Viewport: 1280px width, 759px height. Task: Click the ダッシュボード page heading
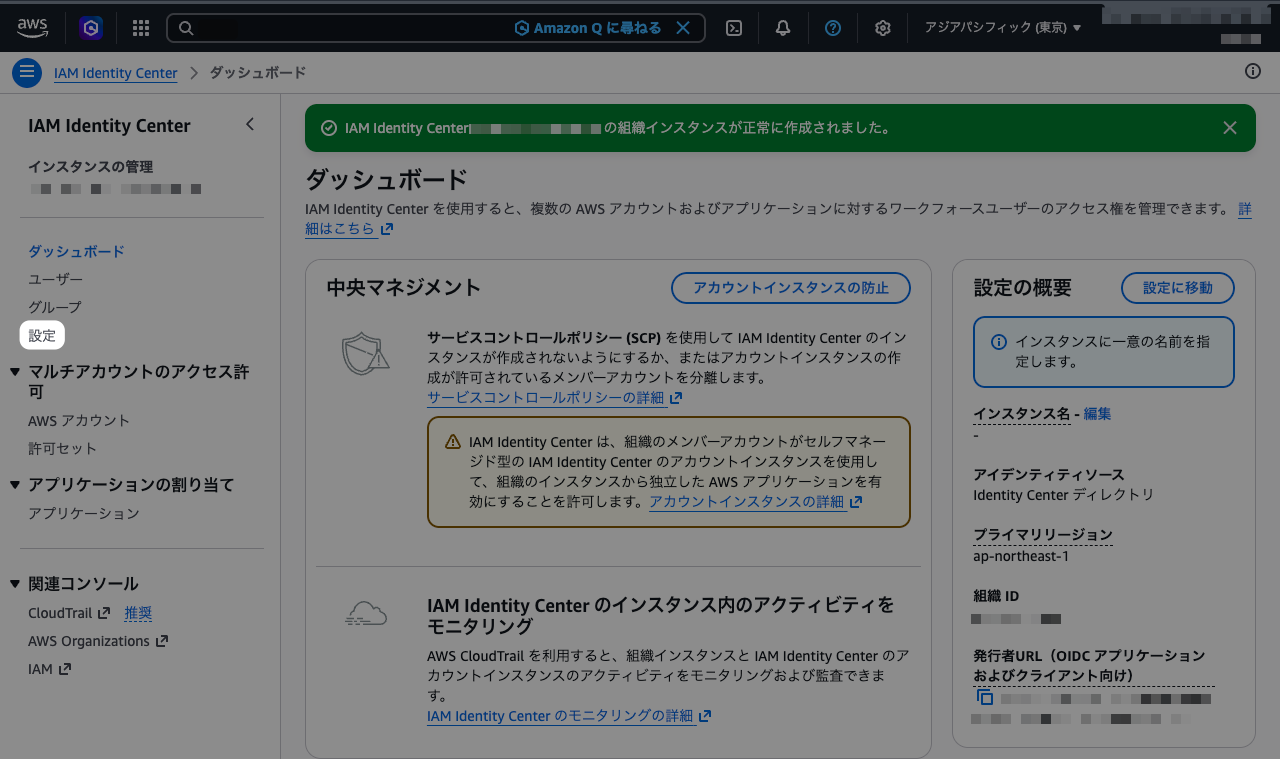coord(386,180)
